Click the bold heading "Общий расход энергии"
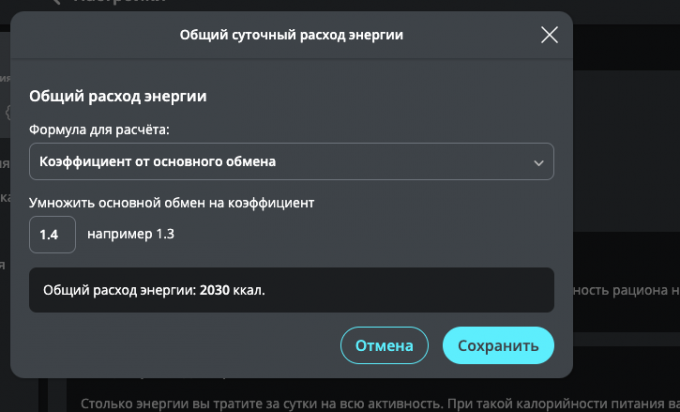Image resolution: width=680 pixels, height=412 pixels. 118,97
